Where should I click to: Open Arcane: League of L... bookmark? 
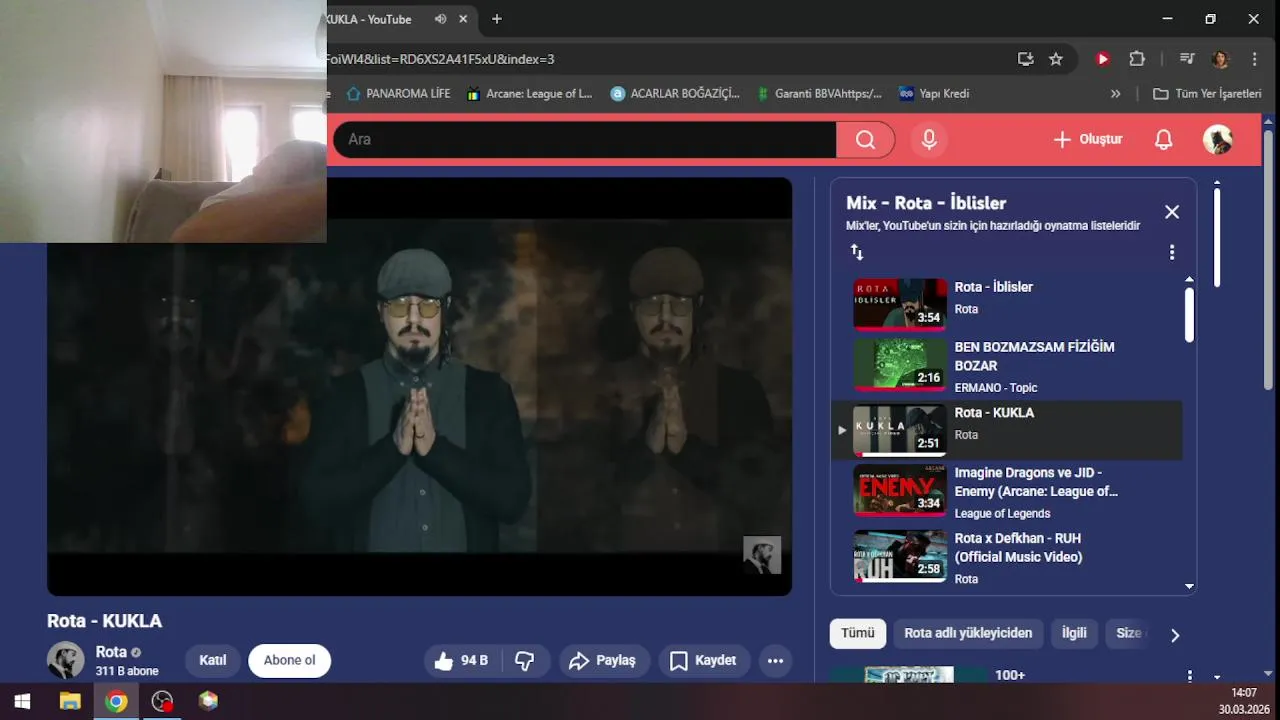(528, 93)
